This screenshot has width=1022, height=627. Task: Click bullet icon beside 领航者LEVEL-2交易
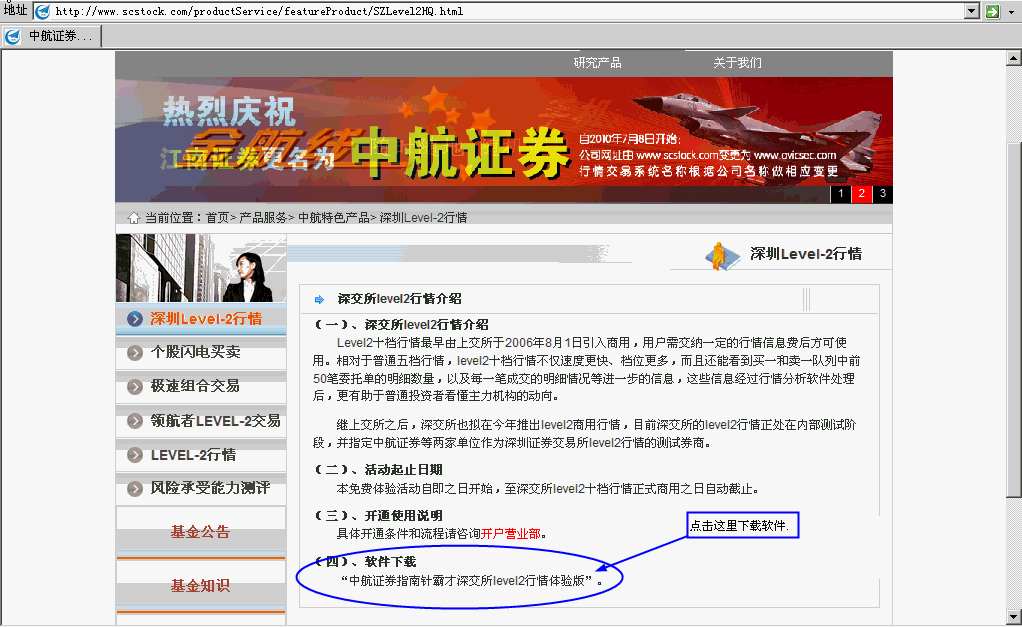coord(135,421)
